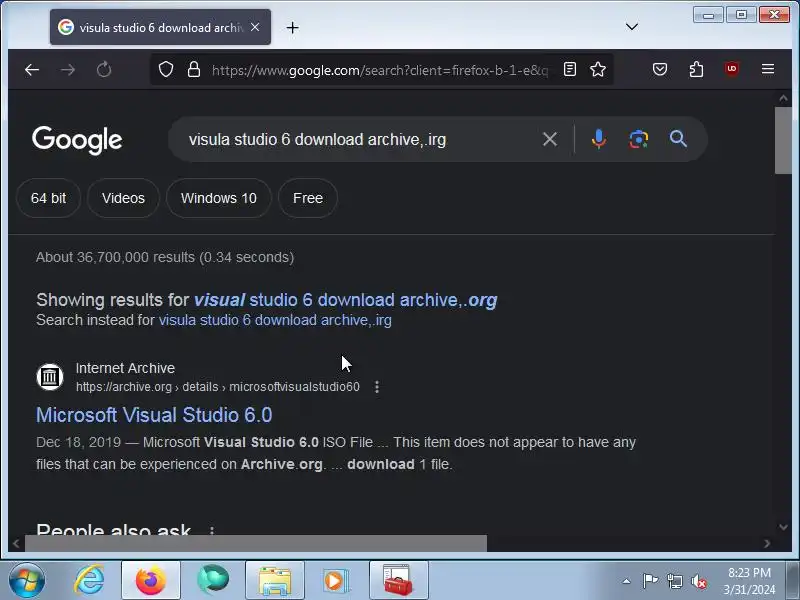Viewport: 800px width, 600px height.
Task: Click archive.org details URL breadcrumb
Action: click(x=218, y=387)
